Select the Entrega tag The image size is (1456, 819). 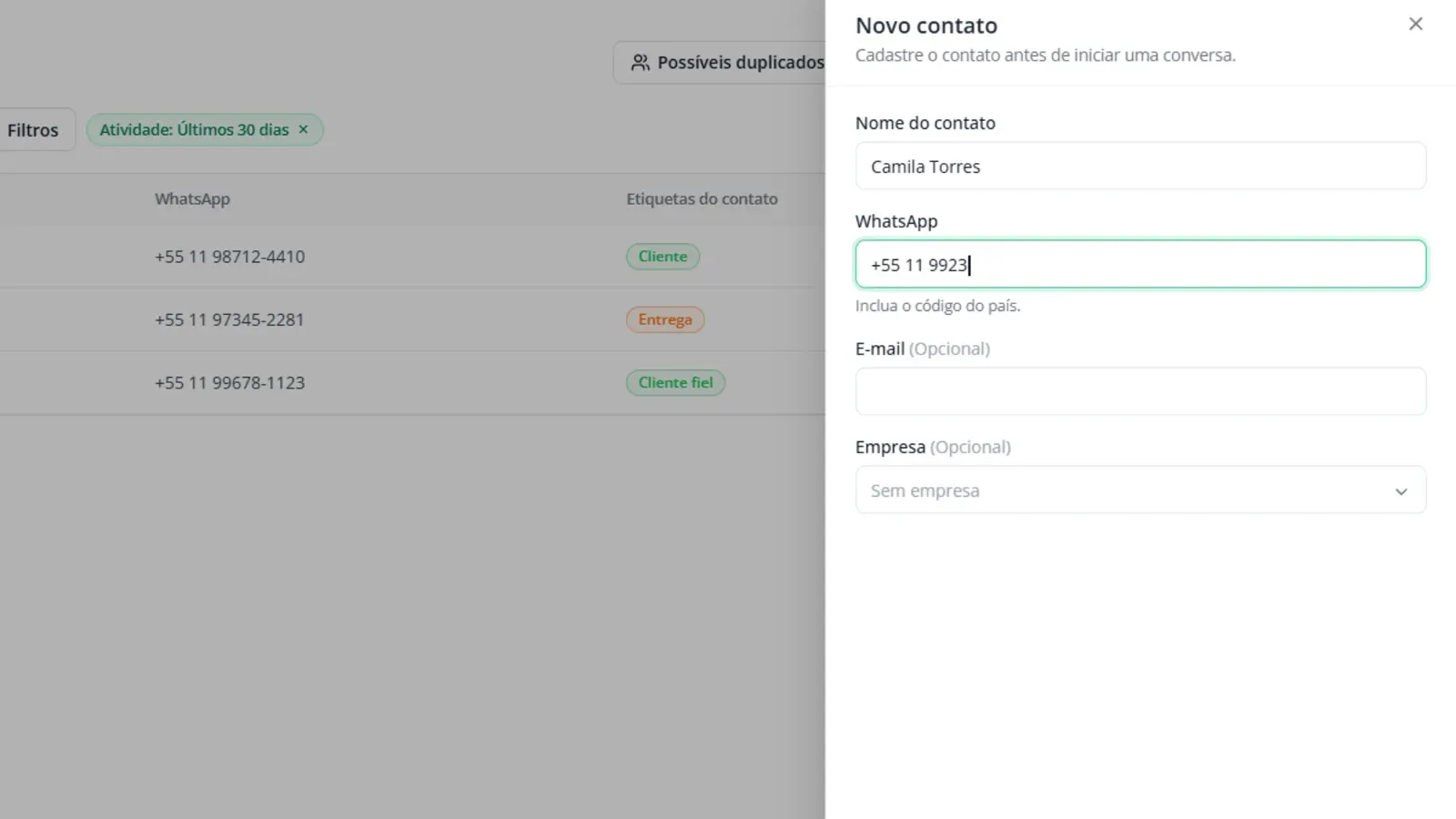(x=665, y=319)
